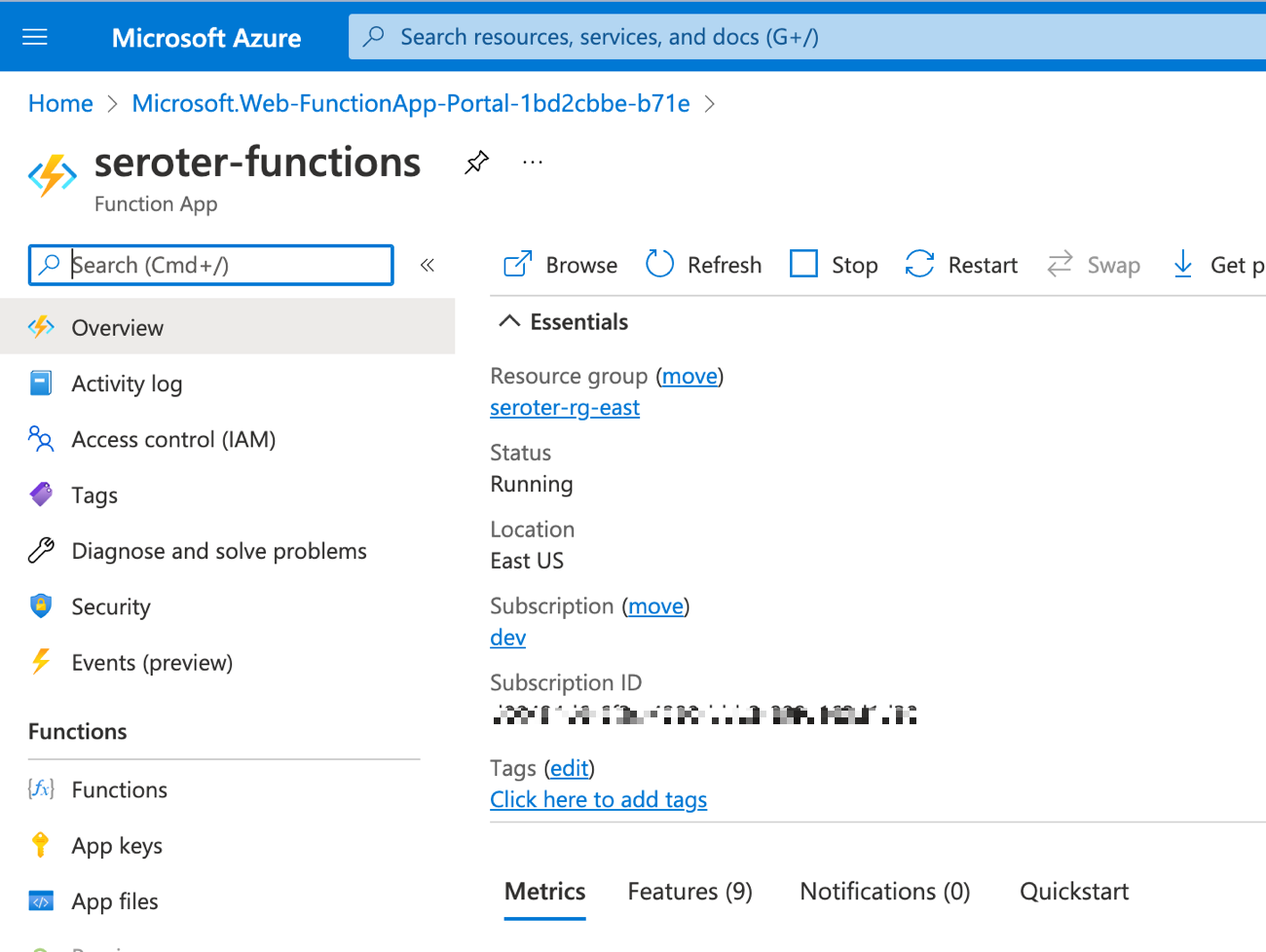Stop the function app
The height and width of the screenshot is (952, 1266).
(834, 264)
